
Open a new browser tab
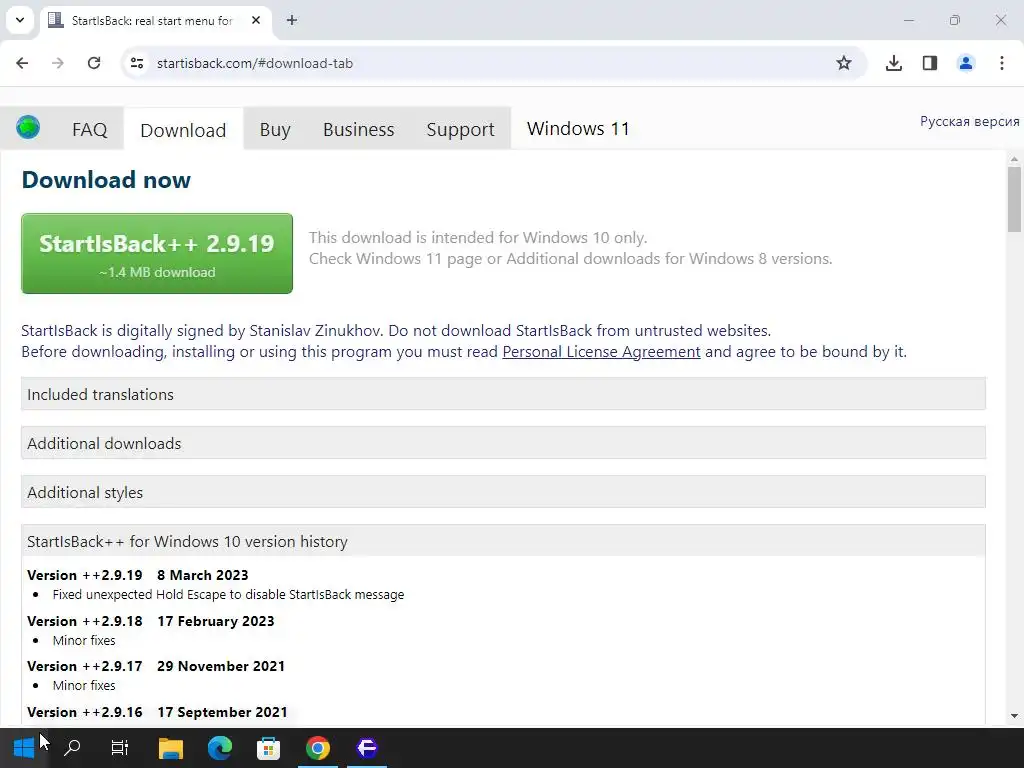coord(292,20)
